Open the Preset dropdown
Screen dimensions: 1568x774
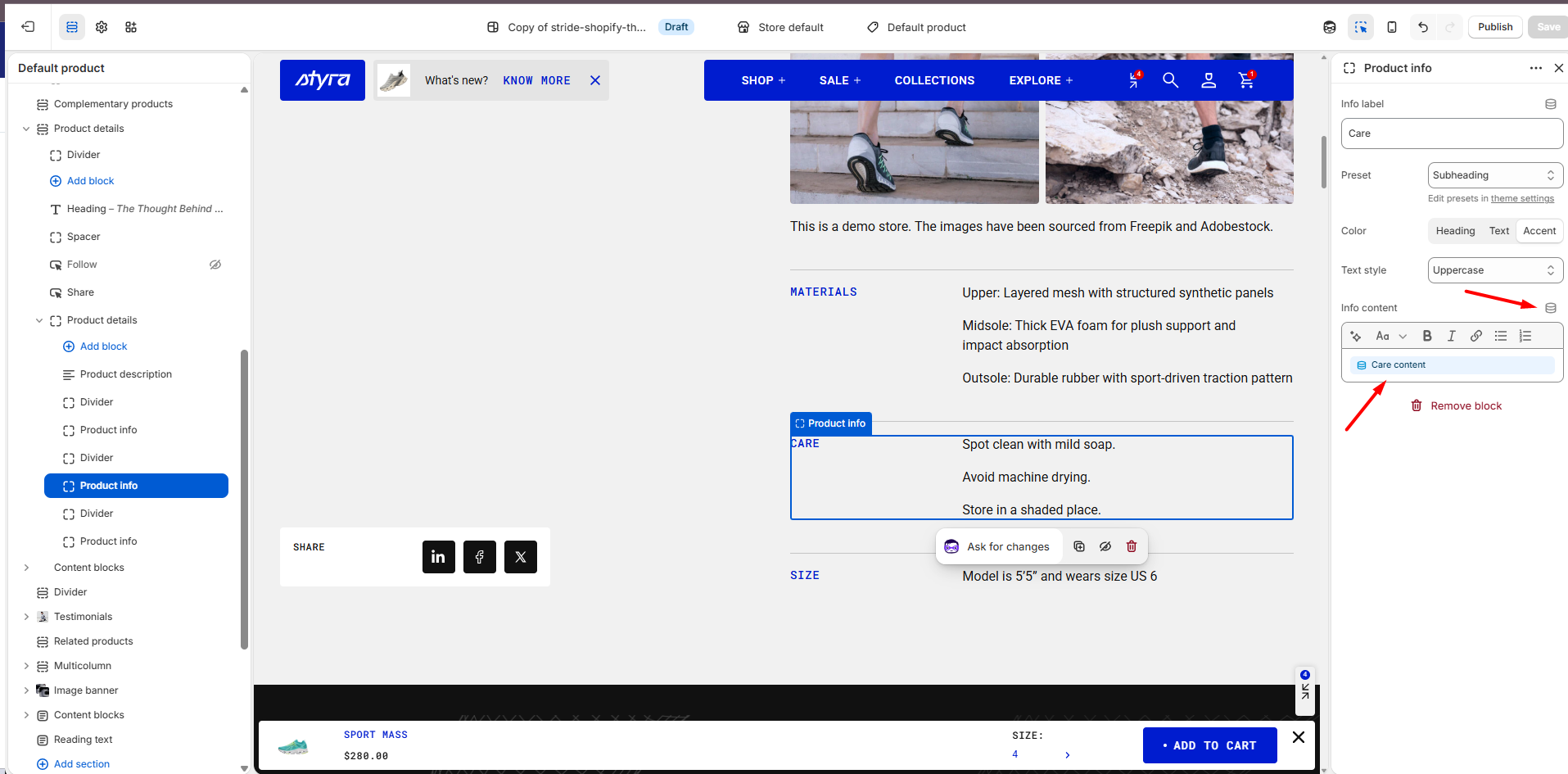pos(1495,175)
